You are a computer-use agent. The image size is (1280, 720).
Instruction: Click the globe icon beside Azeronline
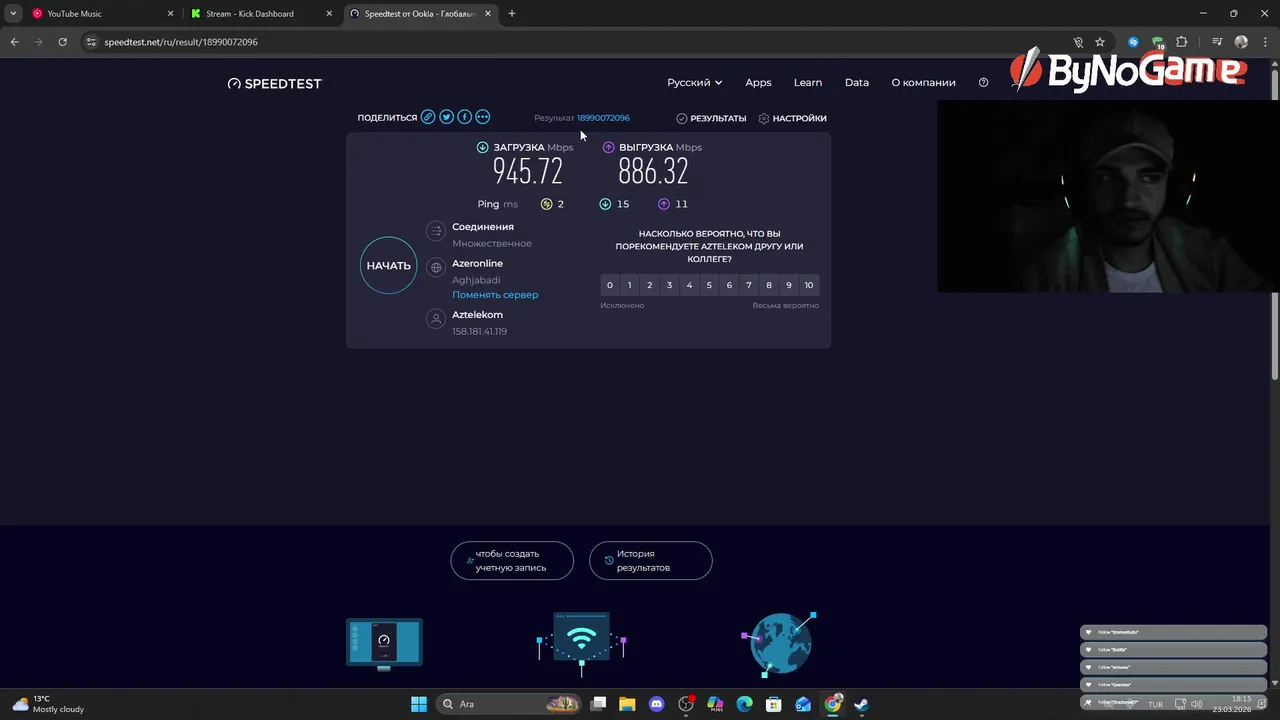pos(435,267)
